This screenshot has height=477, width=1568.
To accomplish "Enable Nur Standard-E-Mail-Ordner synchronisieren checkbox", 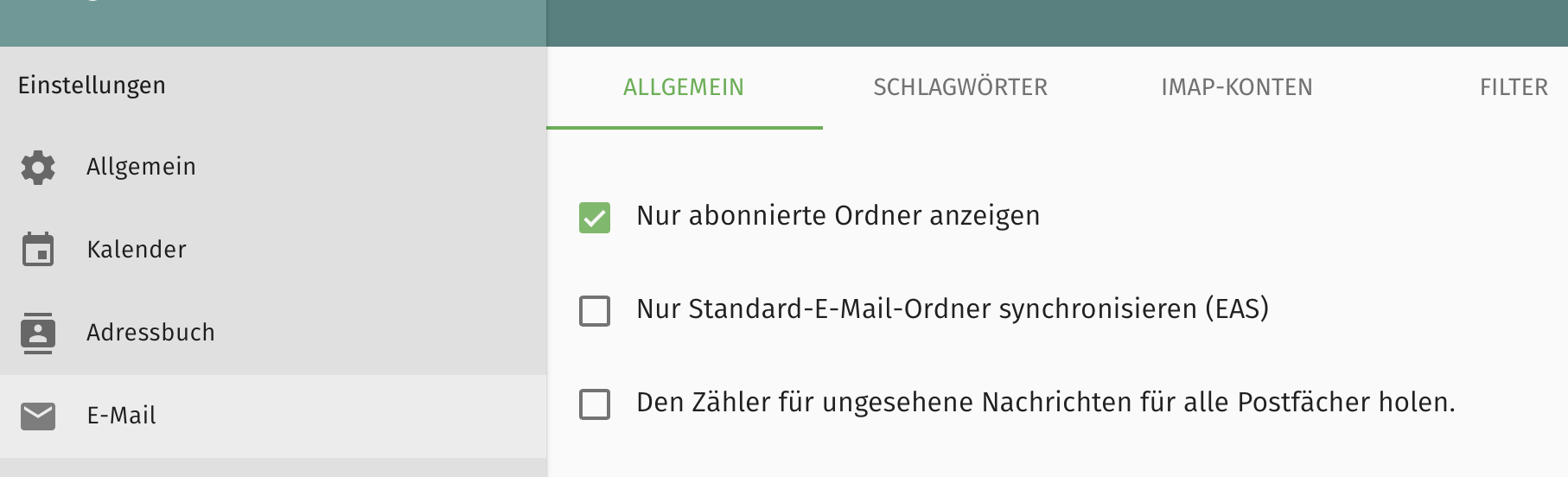I will point(595,311).
